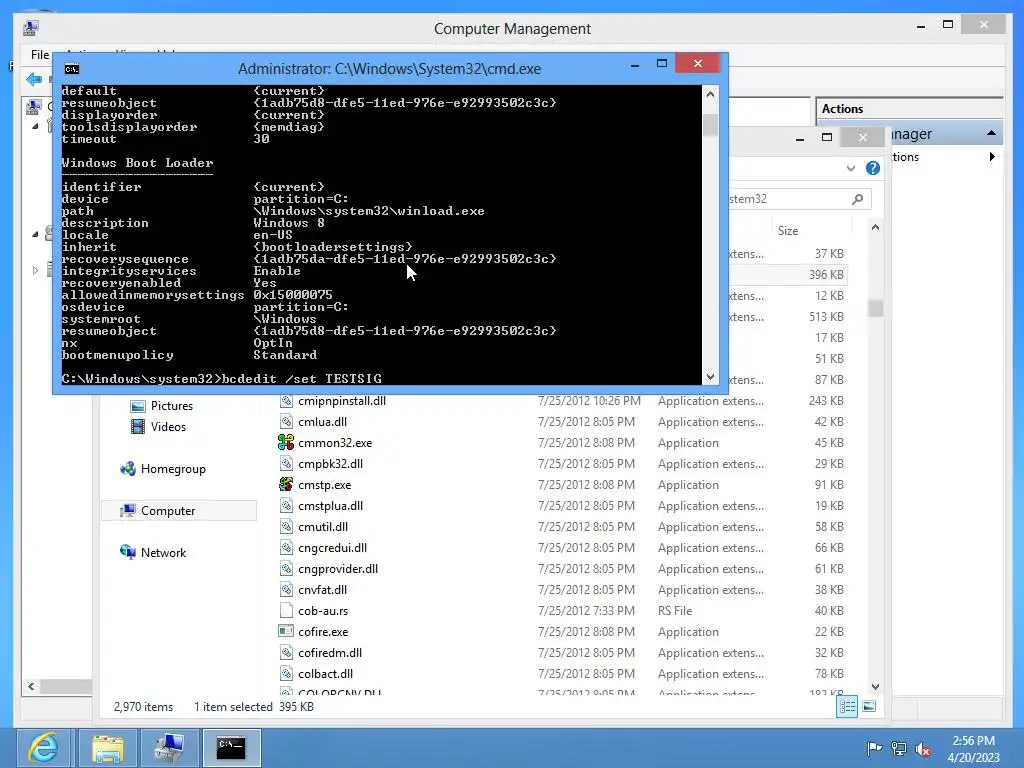This screenshot has width=1024, height=768.
Task: Select cmstp.exe file icon
Action: click(285, 485)
